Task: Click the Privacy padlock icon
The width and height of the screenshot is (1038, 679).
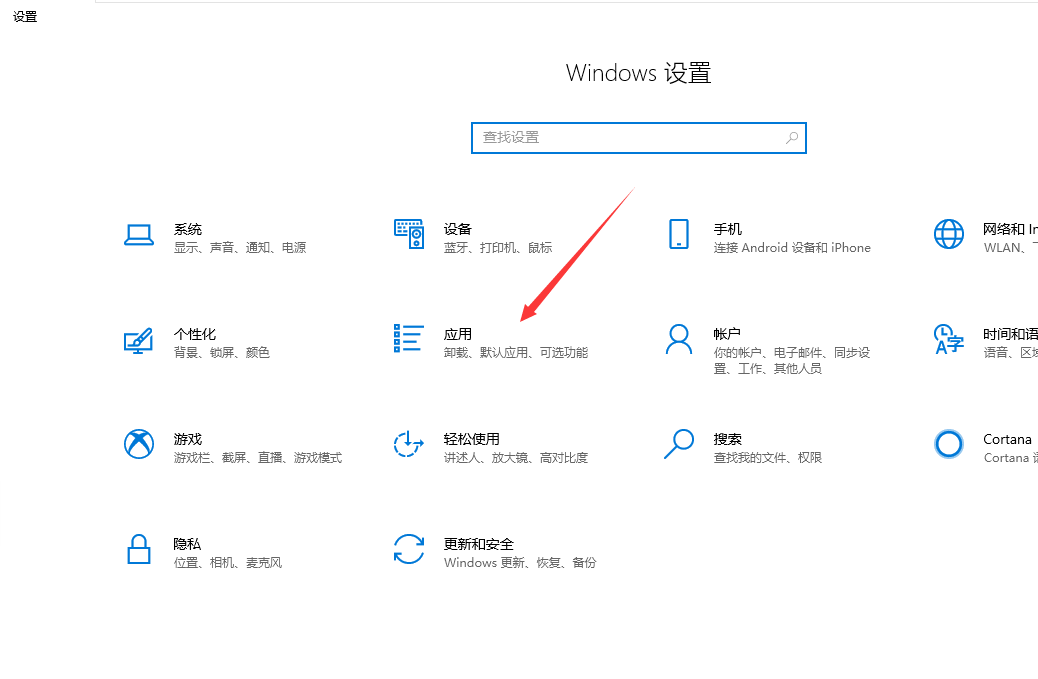Action: [138, 549]
